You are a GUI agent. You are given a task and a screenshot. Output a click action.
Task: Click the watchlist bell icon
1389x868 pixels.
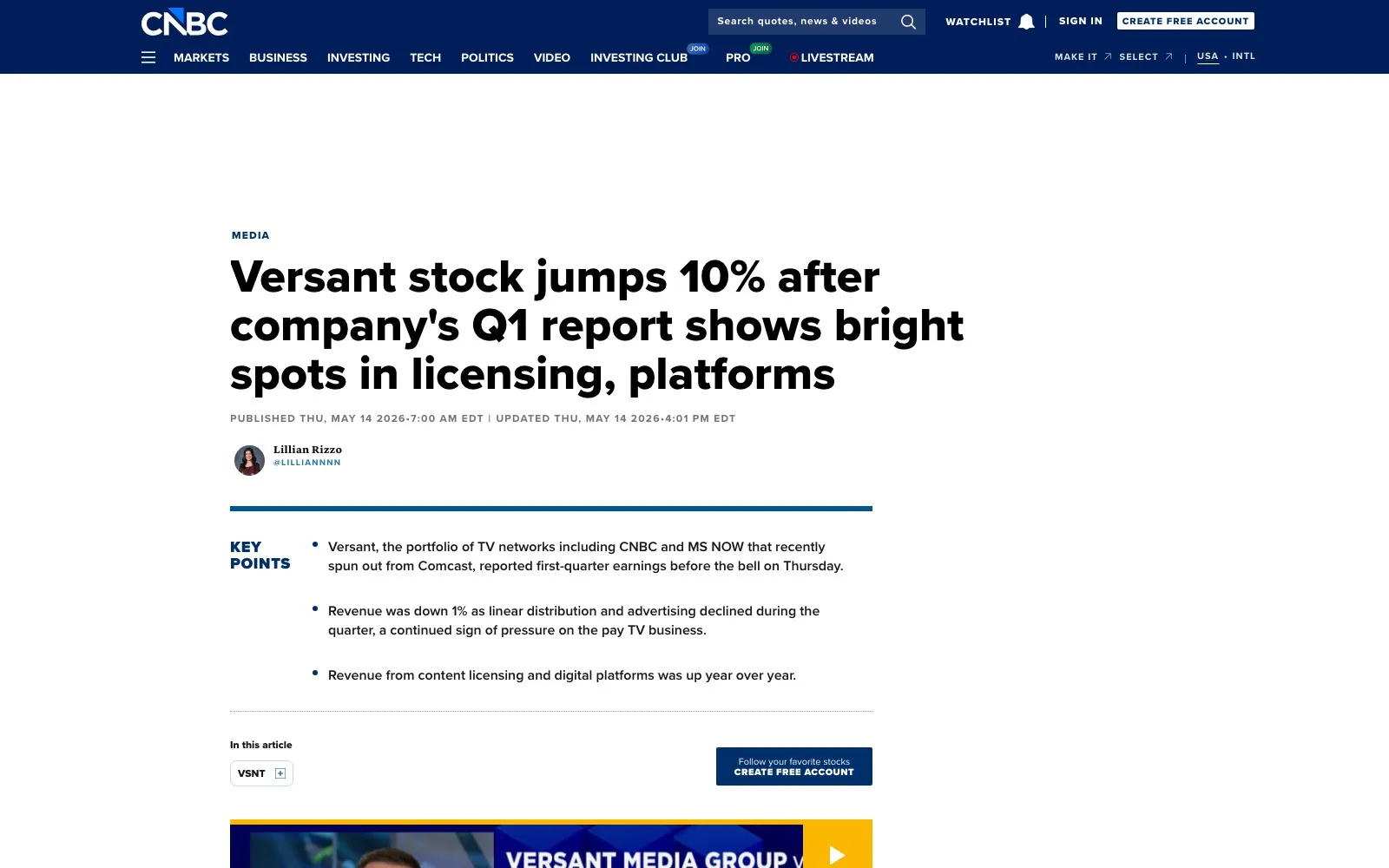tap(1026, 22)
